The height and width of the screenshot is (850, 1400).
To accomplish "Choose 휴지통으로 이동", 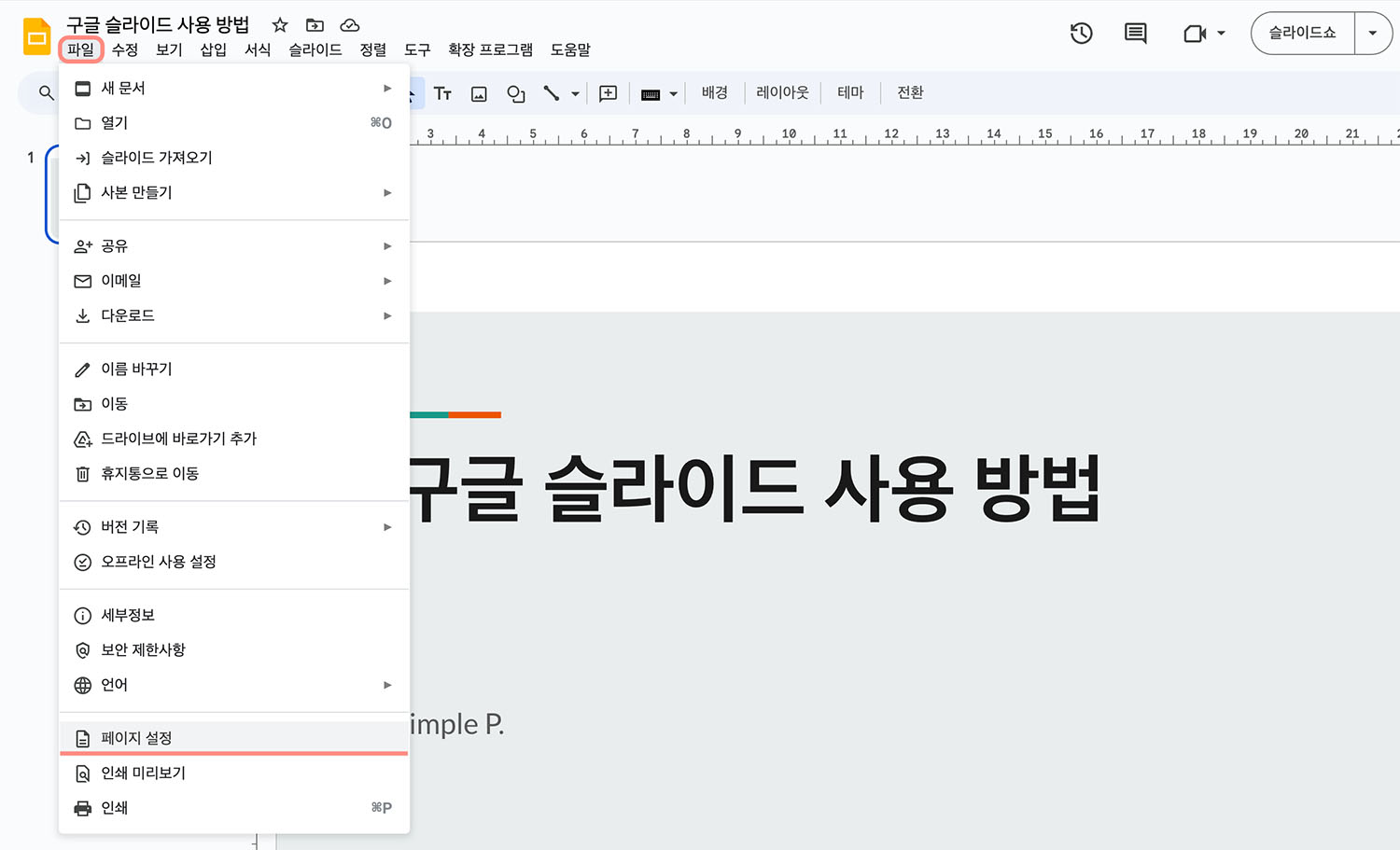I will tap(234, 473).
